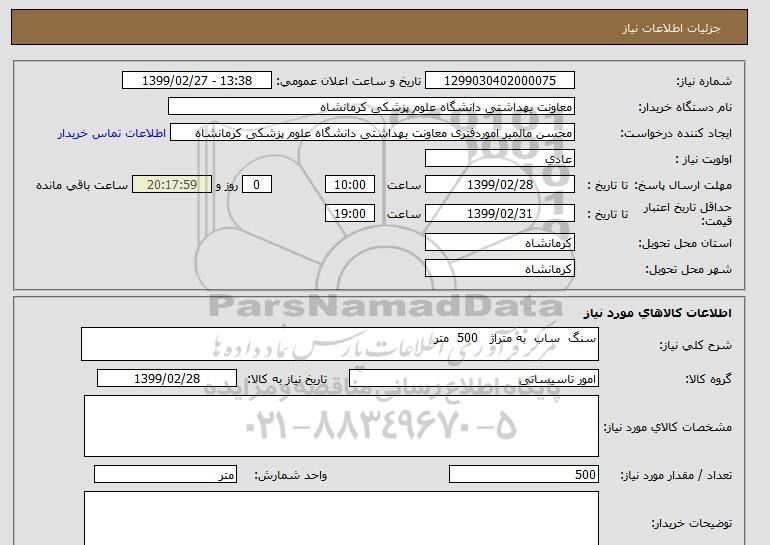
Task: Click the validity time field 19:00
Action: click(x=350, y=213)
